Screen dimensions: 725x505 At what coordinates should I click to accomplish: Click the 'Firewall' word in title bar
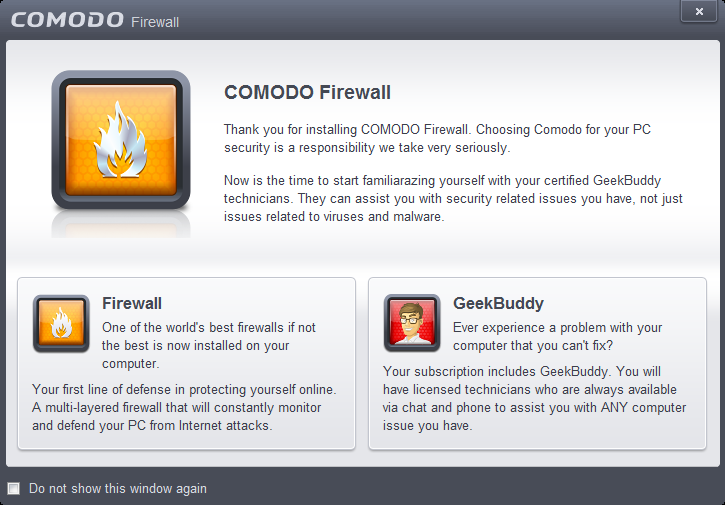coord(155,22)
